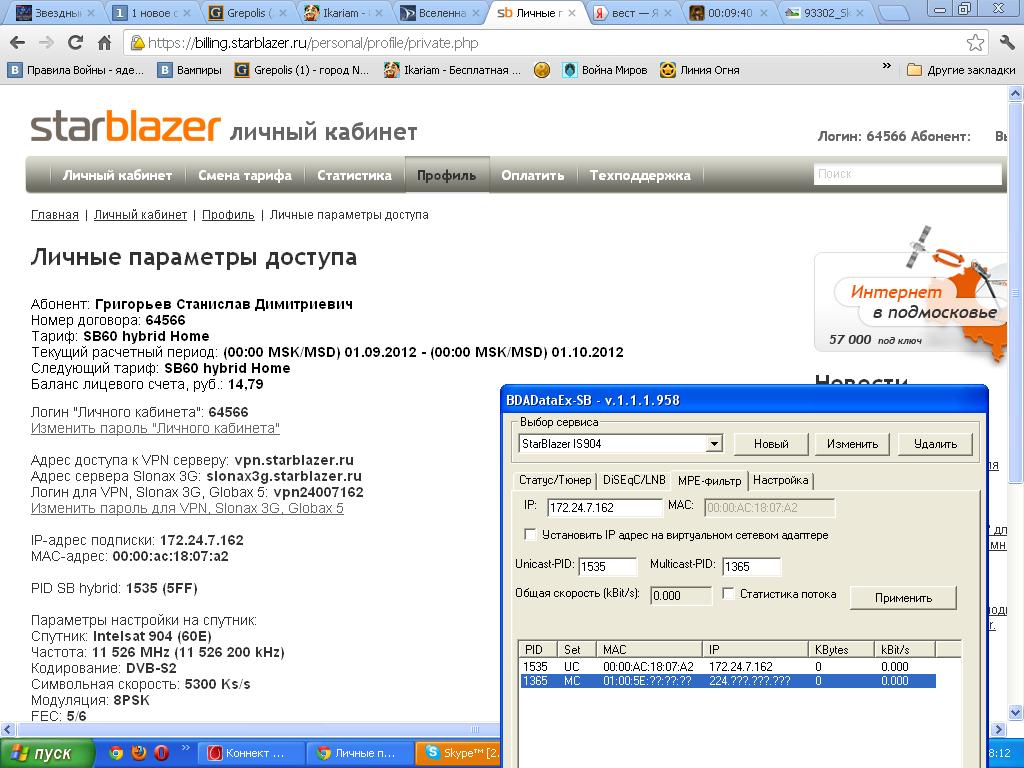Go back with the browser back arrow
Screen dimensions: 1024x768
pyautogui.click(x=18, y=43)
